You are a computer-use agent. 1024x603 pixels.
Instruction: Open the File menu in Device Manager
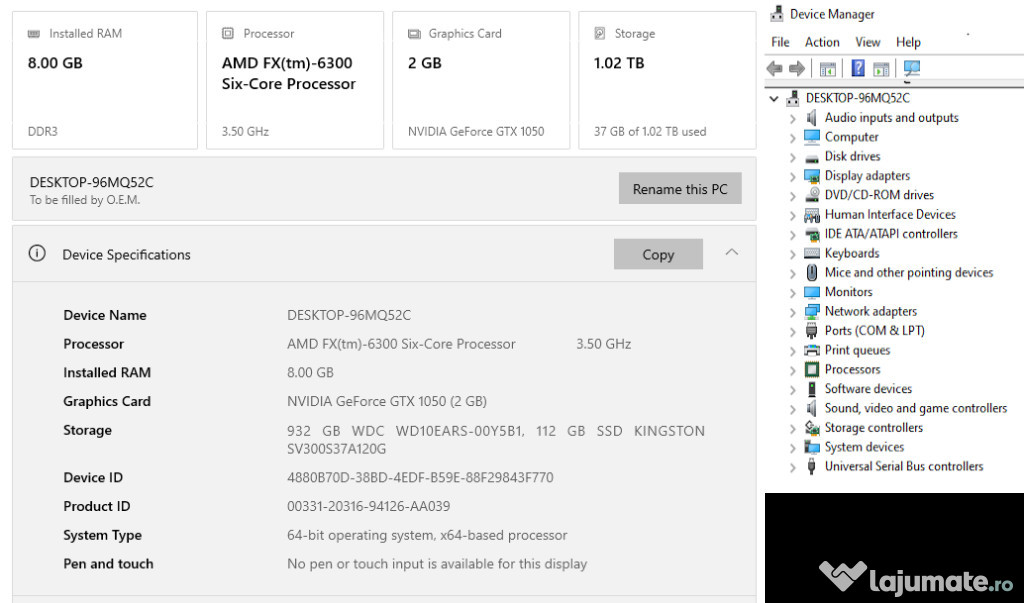pyautogui.click(x=780, y=42)
